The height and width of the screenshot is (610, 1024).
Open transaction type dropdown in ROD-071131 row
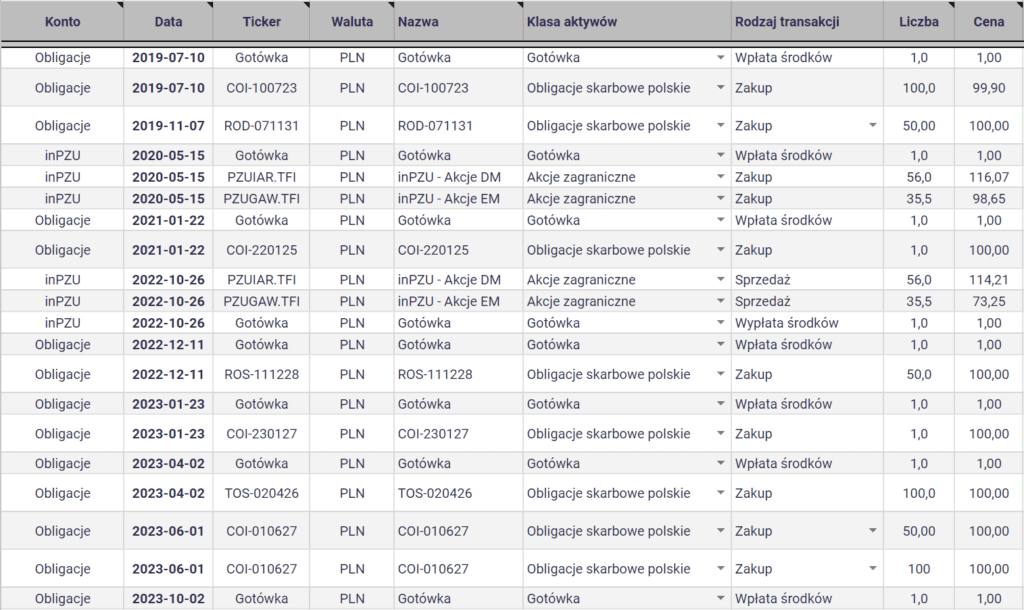coord(872,126)
